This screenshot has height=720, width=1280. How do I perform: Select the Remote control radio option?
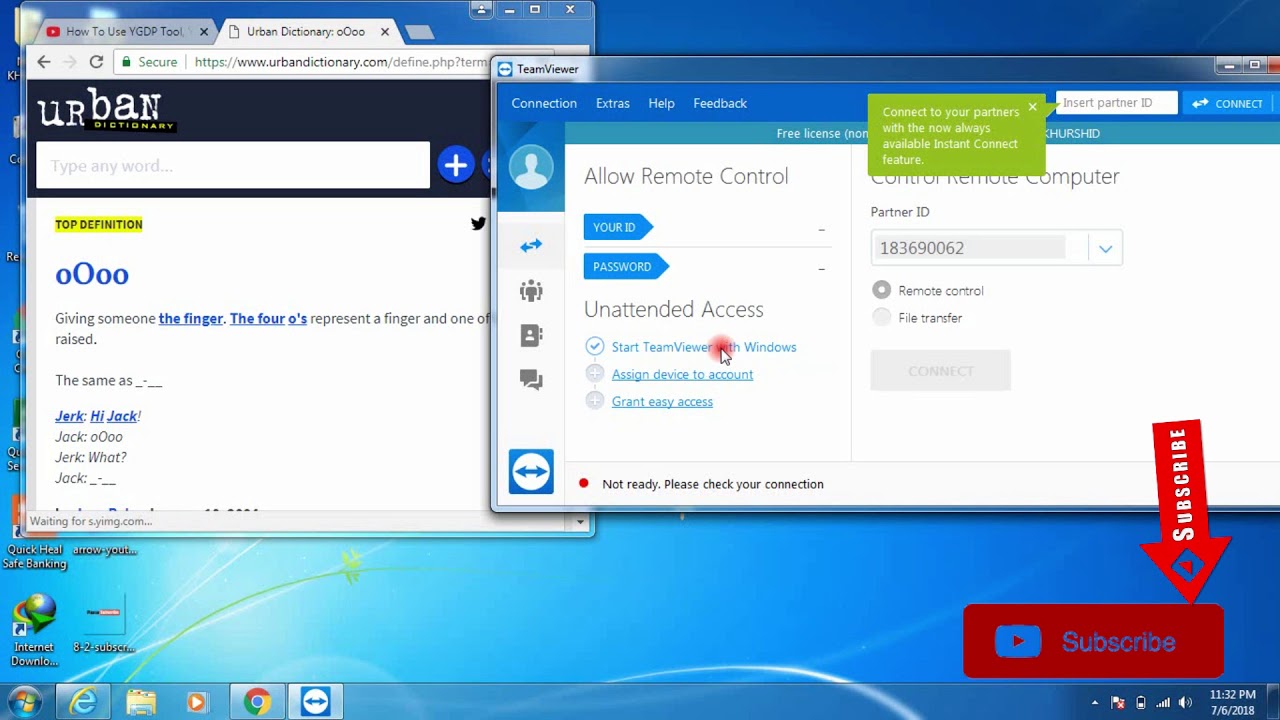coord(881,290)
